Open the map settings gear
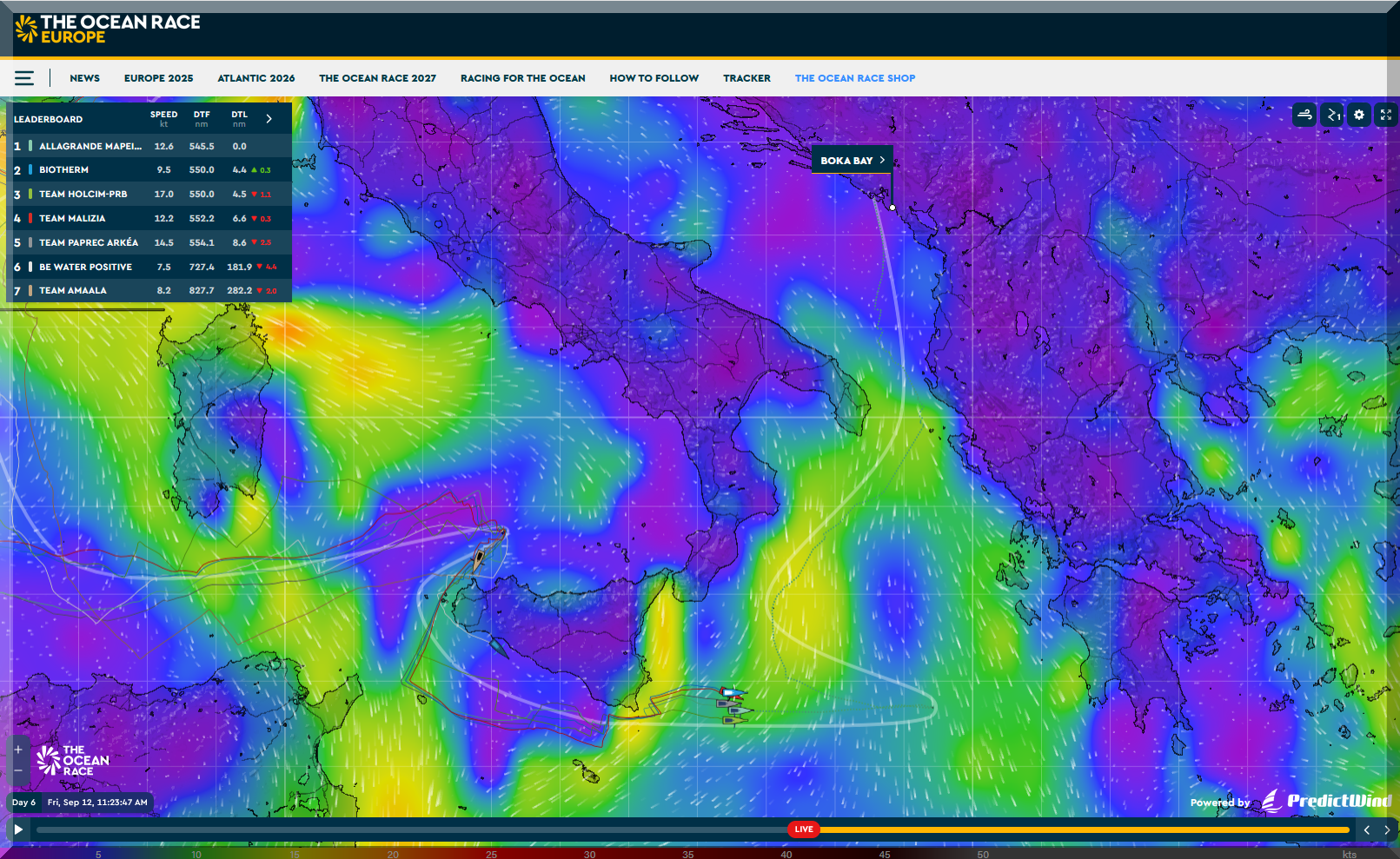 tap(1359, 115)
